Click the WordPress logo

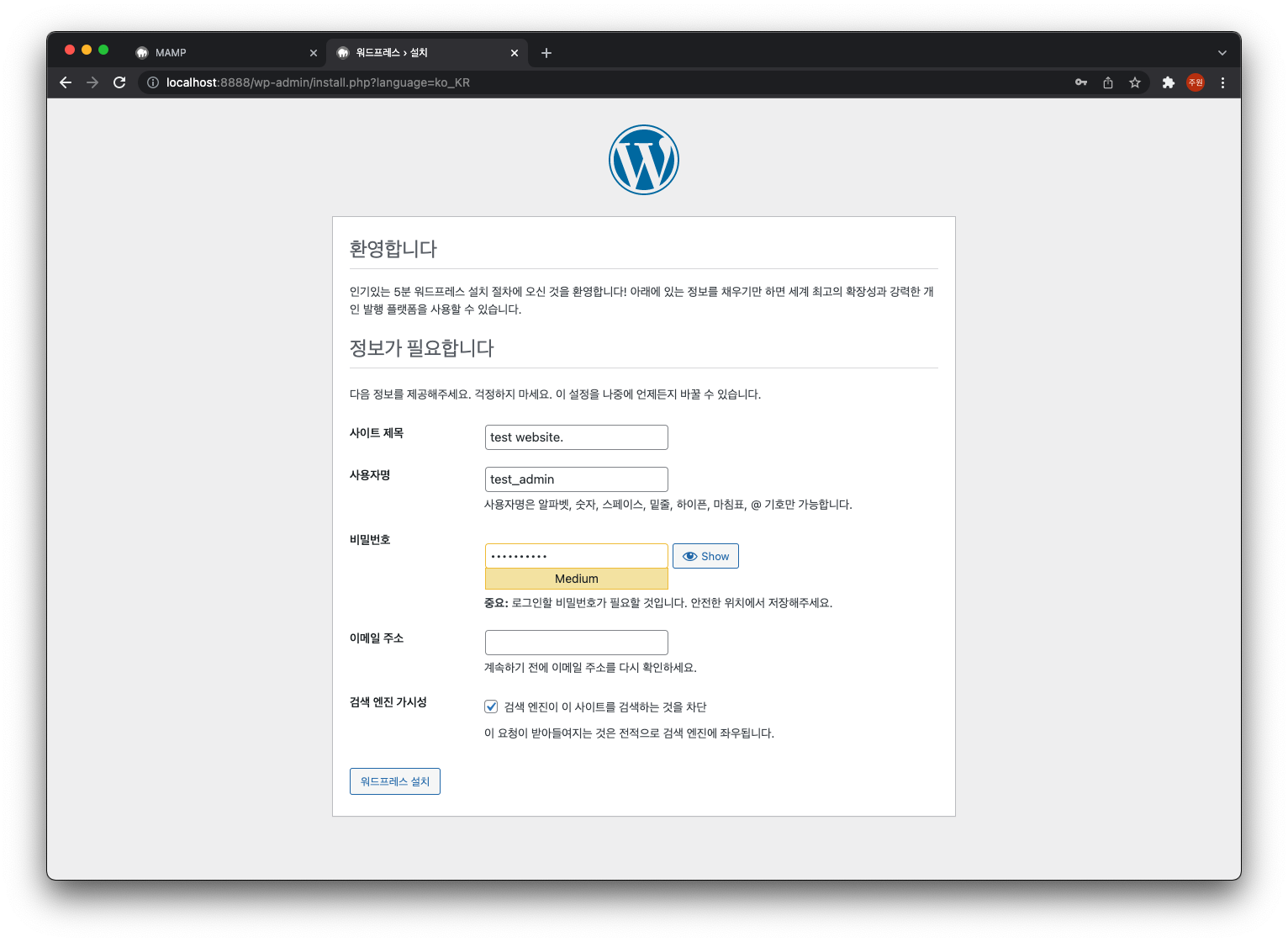point(644,160)
